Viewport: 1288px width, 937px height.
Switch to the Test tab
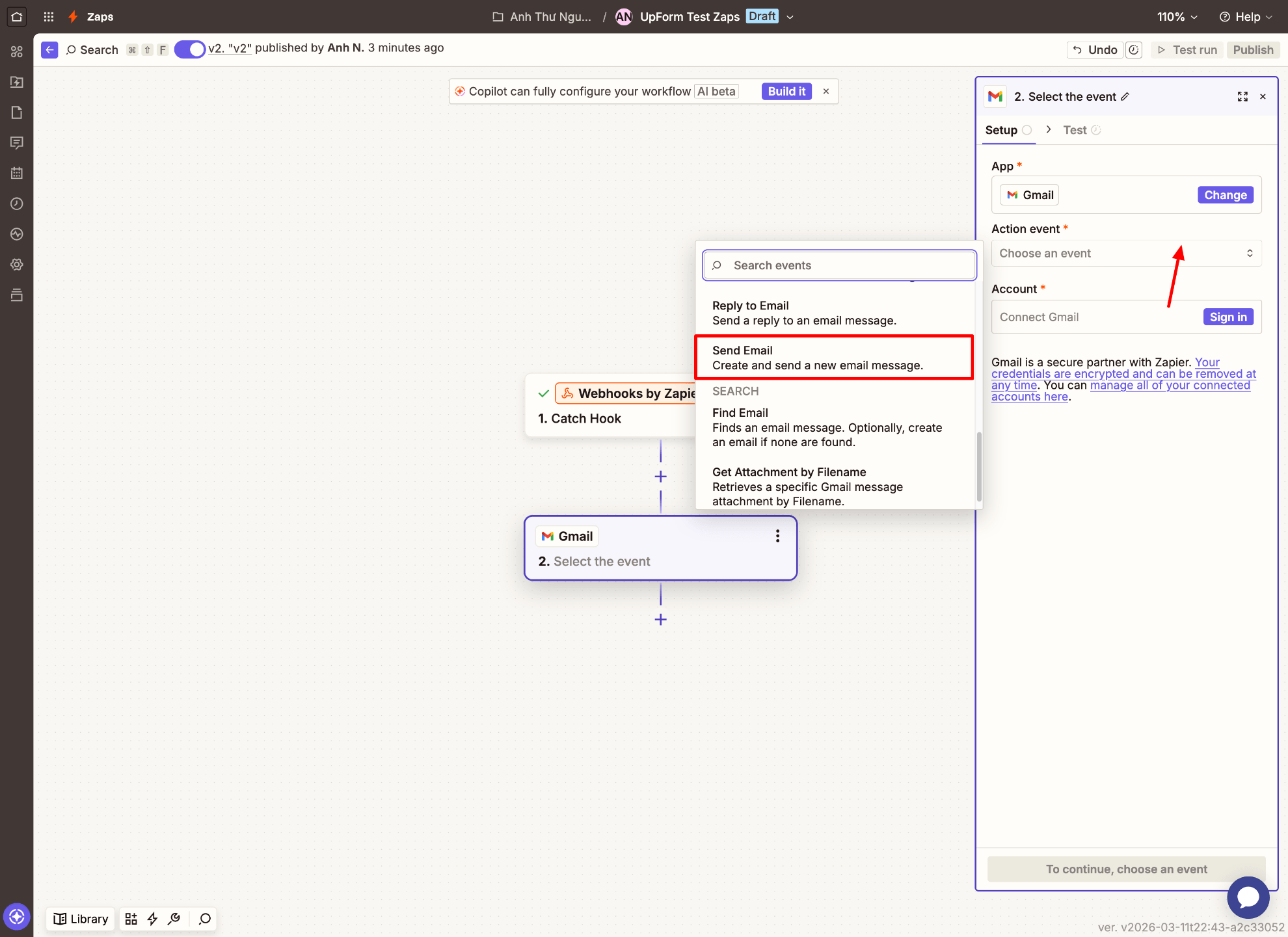tap(1082, 130)
